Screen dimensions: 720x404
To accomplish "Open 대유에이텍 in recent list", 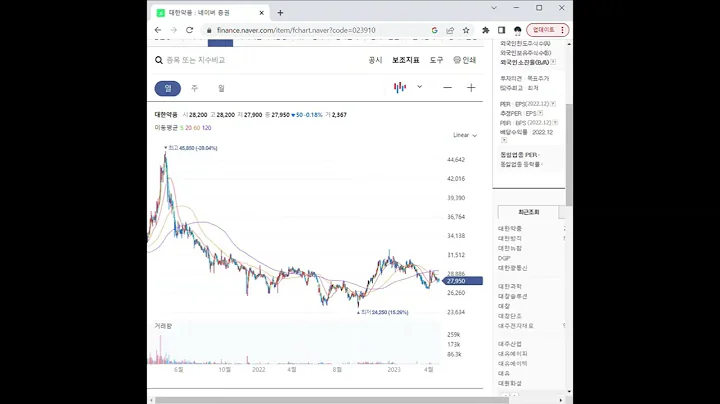I will pos(513,364).
